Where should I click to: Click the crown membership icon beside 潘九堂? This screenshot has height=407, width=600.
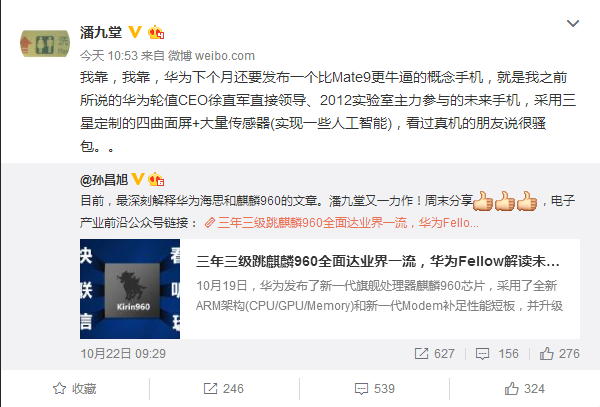156,33
